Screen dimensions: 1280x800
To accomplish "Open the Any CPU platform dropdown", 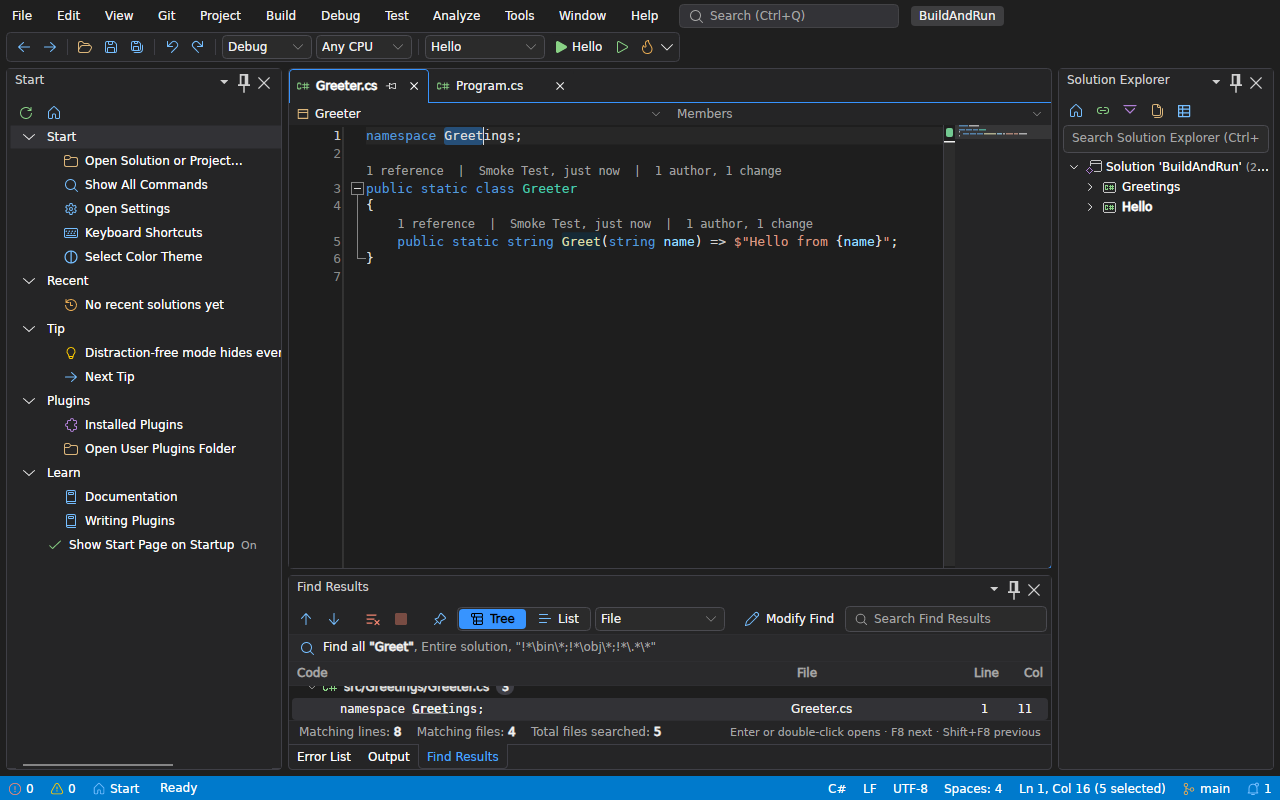I will 364,47.
